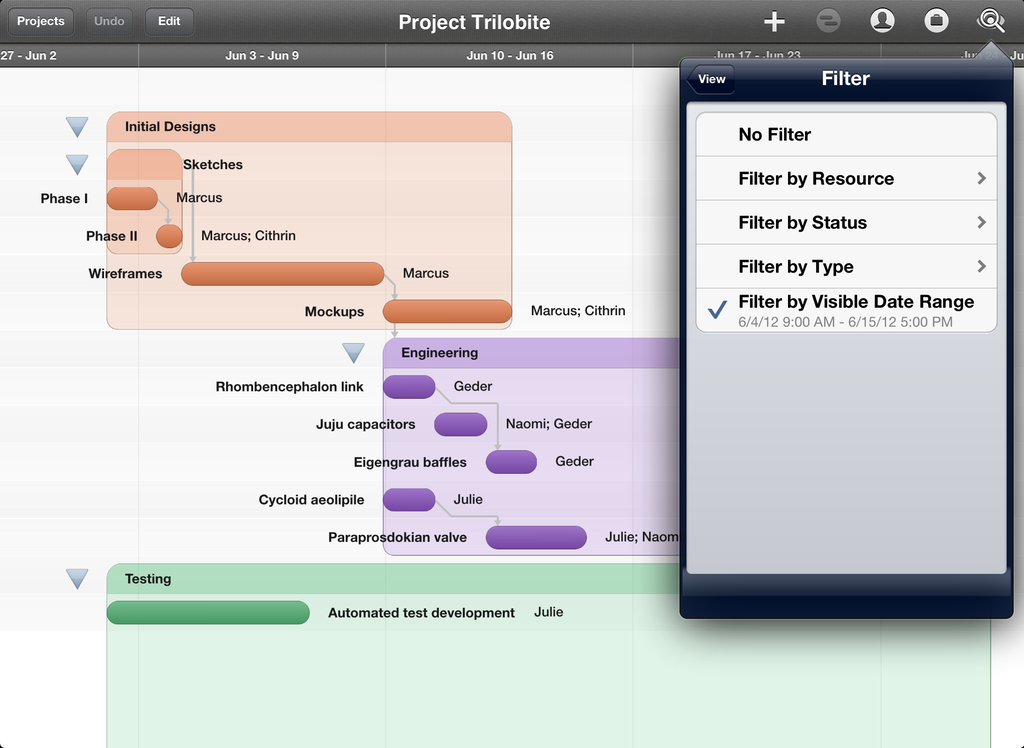Image resolution: width=1024 pixels, height=748 pixels.
Task: Collapse the Testing group triangle
Action: click(77, 579)
